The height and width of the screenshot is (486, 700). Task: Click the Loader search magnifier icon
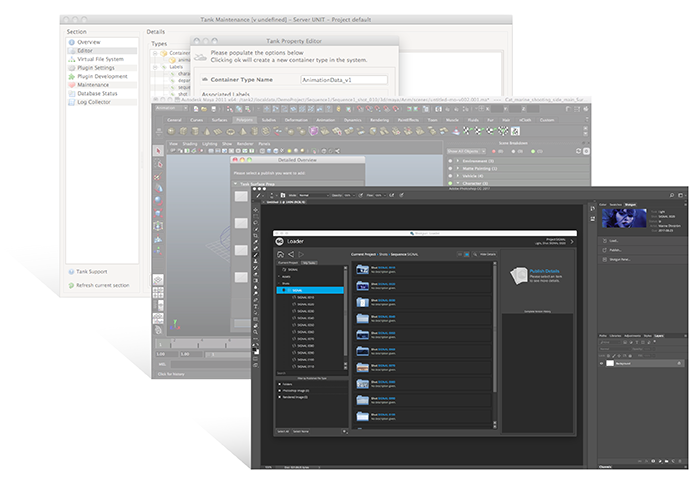(475, 254)
